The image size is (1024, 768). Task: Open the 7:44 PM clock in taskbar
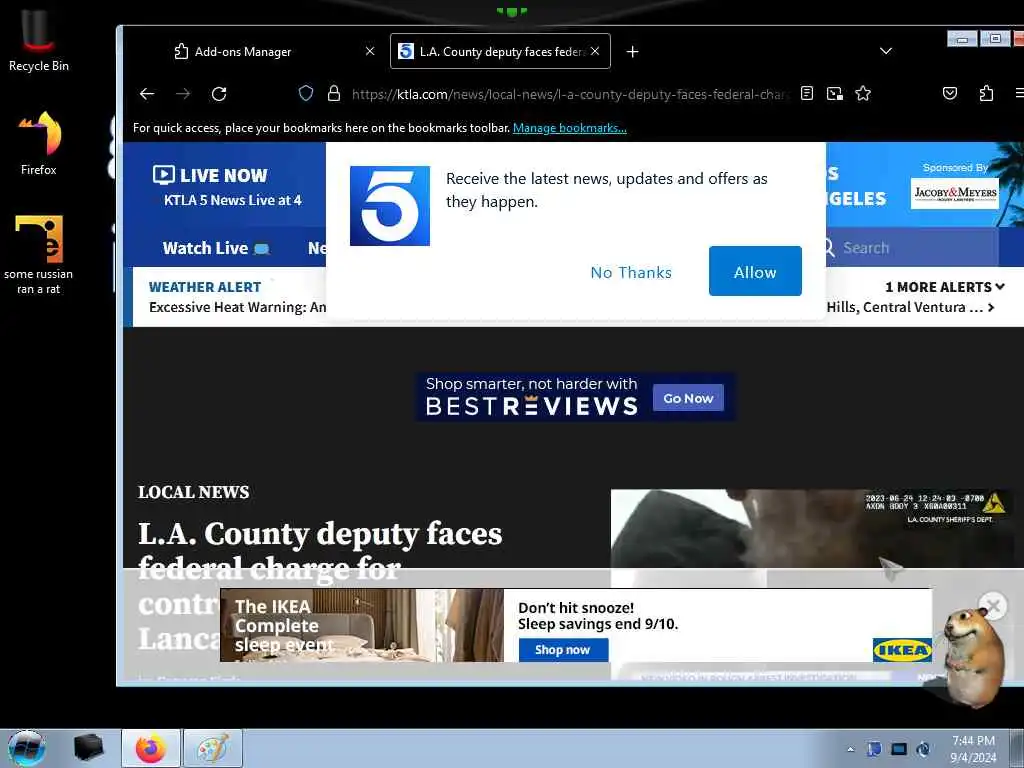pos(973,748)
